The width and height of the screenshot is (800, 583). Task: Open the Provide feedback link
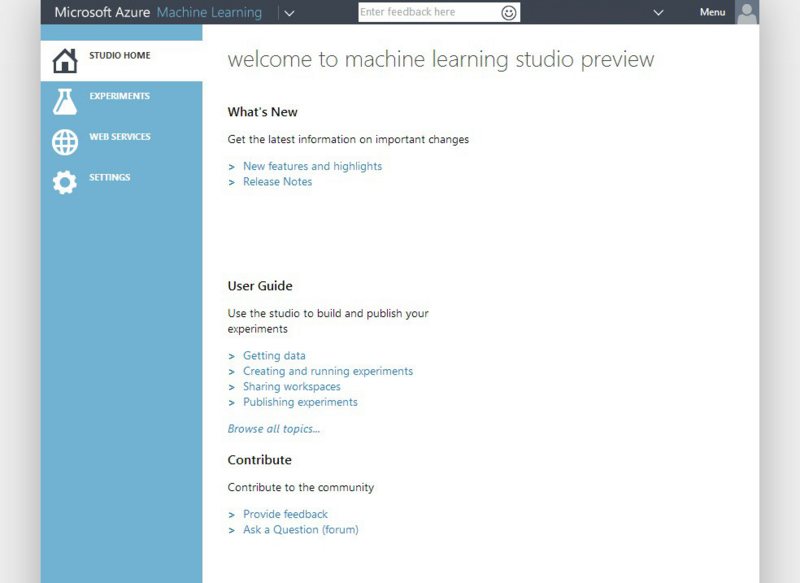[285, 514]
